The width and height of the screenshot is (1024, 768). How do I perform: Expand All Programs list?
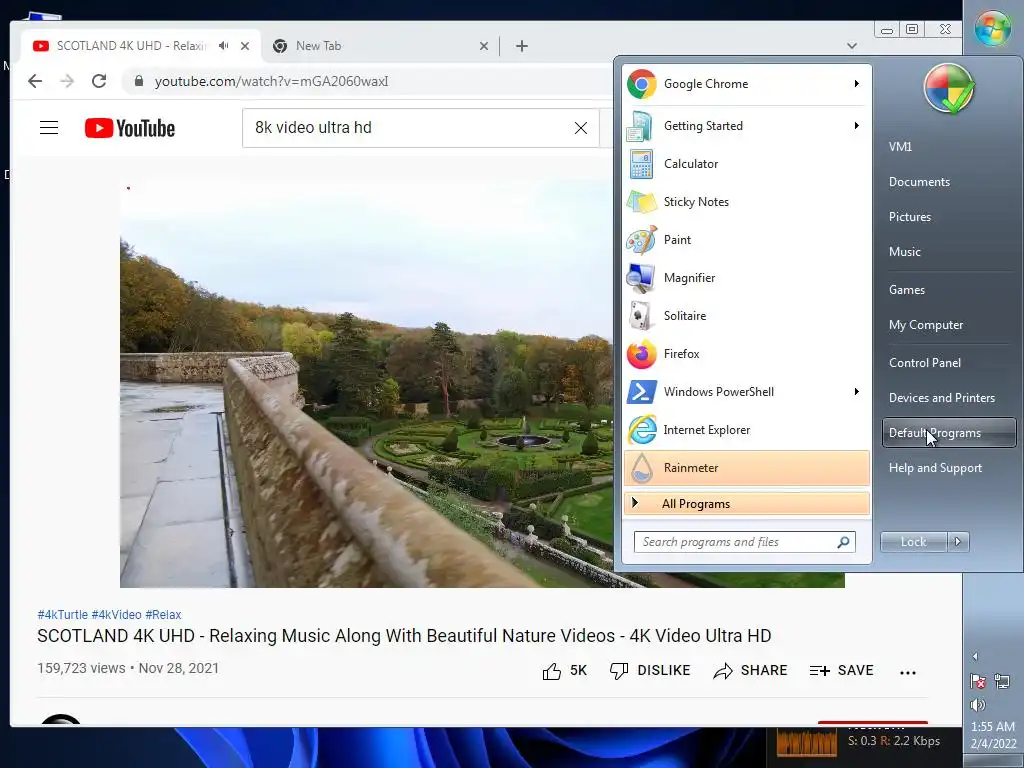746,504
